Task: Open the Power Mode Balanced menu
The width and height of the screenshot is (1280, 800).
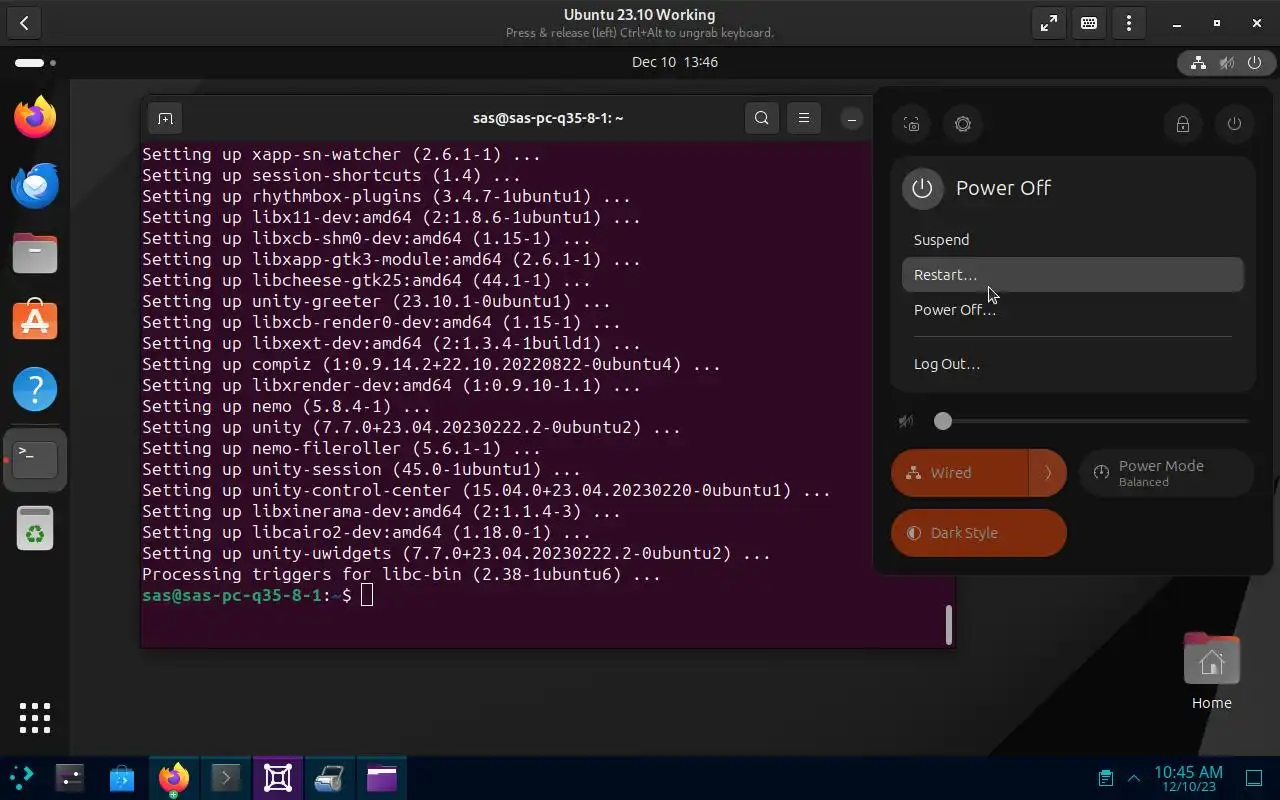Action: click(x=1166, y=473)
